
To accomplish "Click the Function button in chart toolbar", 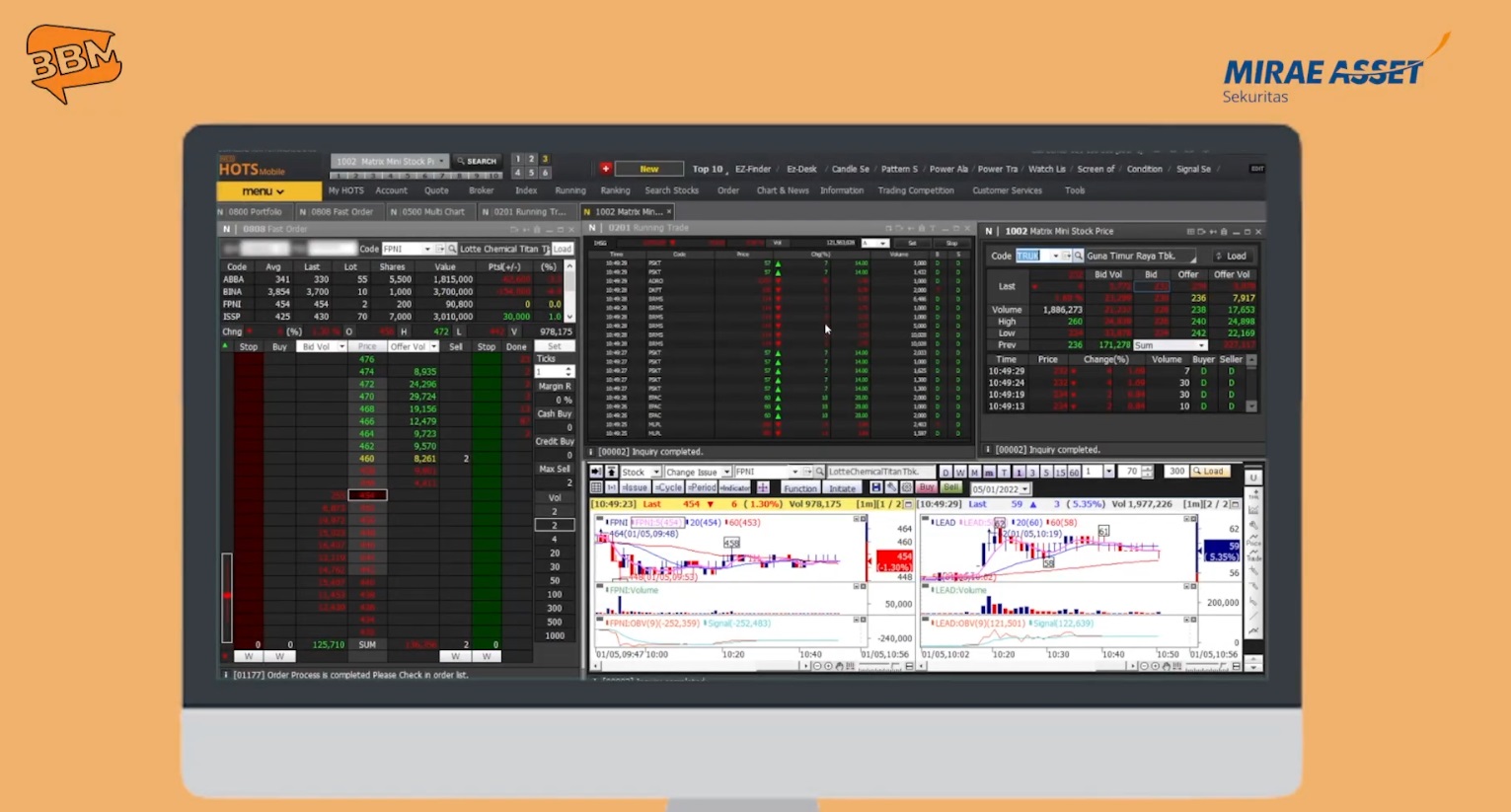I will coord(800,488).
